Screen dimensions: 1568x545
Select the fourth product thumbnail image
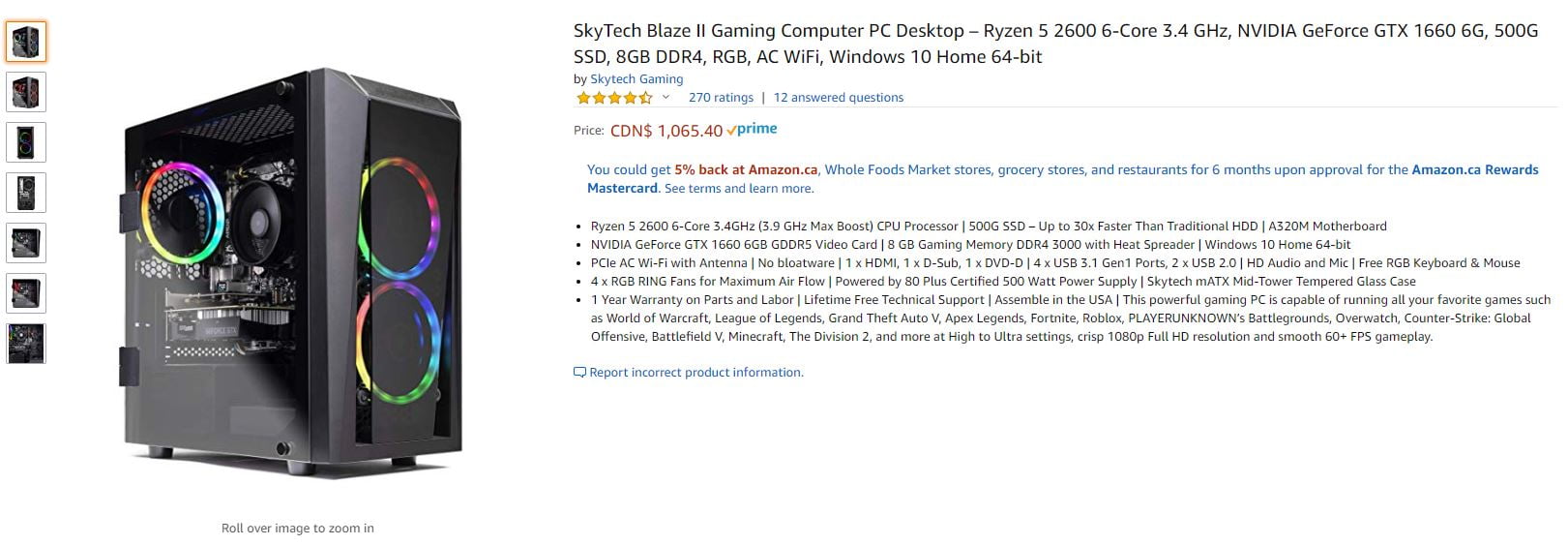click(26, 194)
